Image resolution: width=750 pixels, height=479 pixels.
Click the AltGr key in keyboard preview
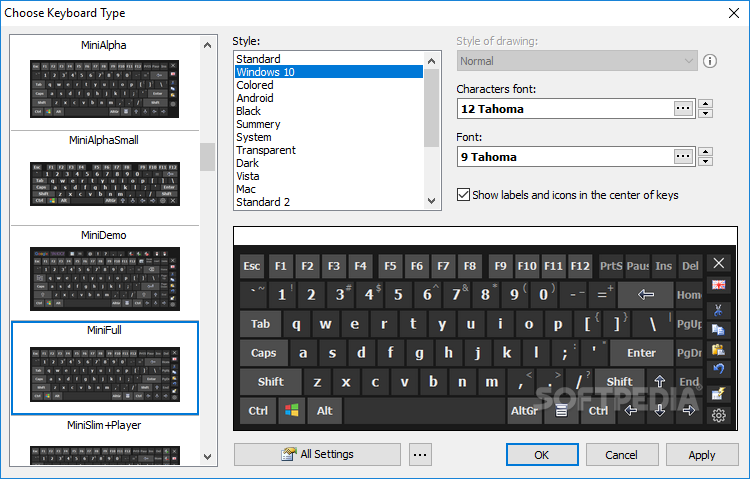coord(524,411)
